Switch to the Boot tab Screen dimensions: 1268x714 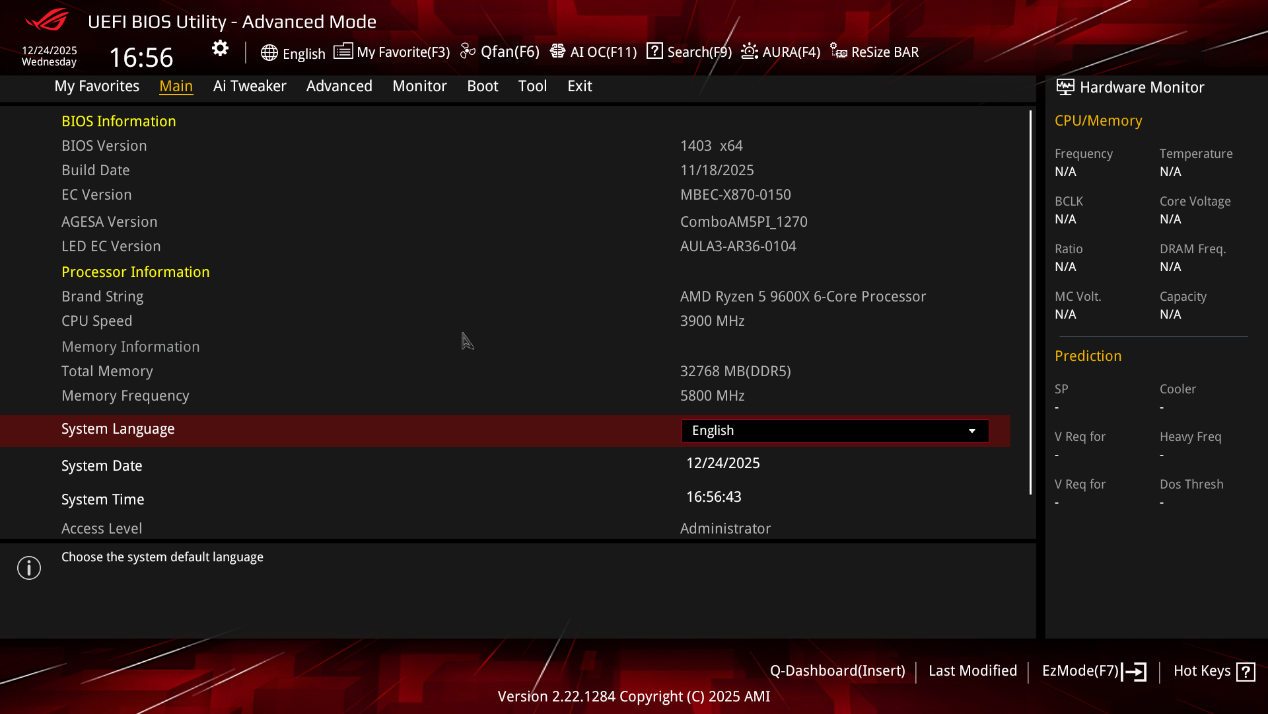pyautogui.click(x=482, y=86)
